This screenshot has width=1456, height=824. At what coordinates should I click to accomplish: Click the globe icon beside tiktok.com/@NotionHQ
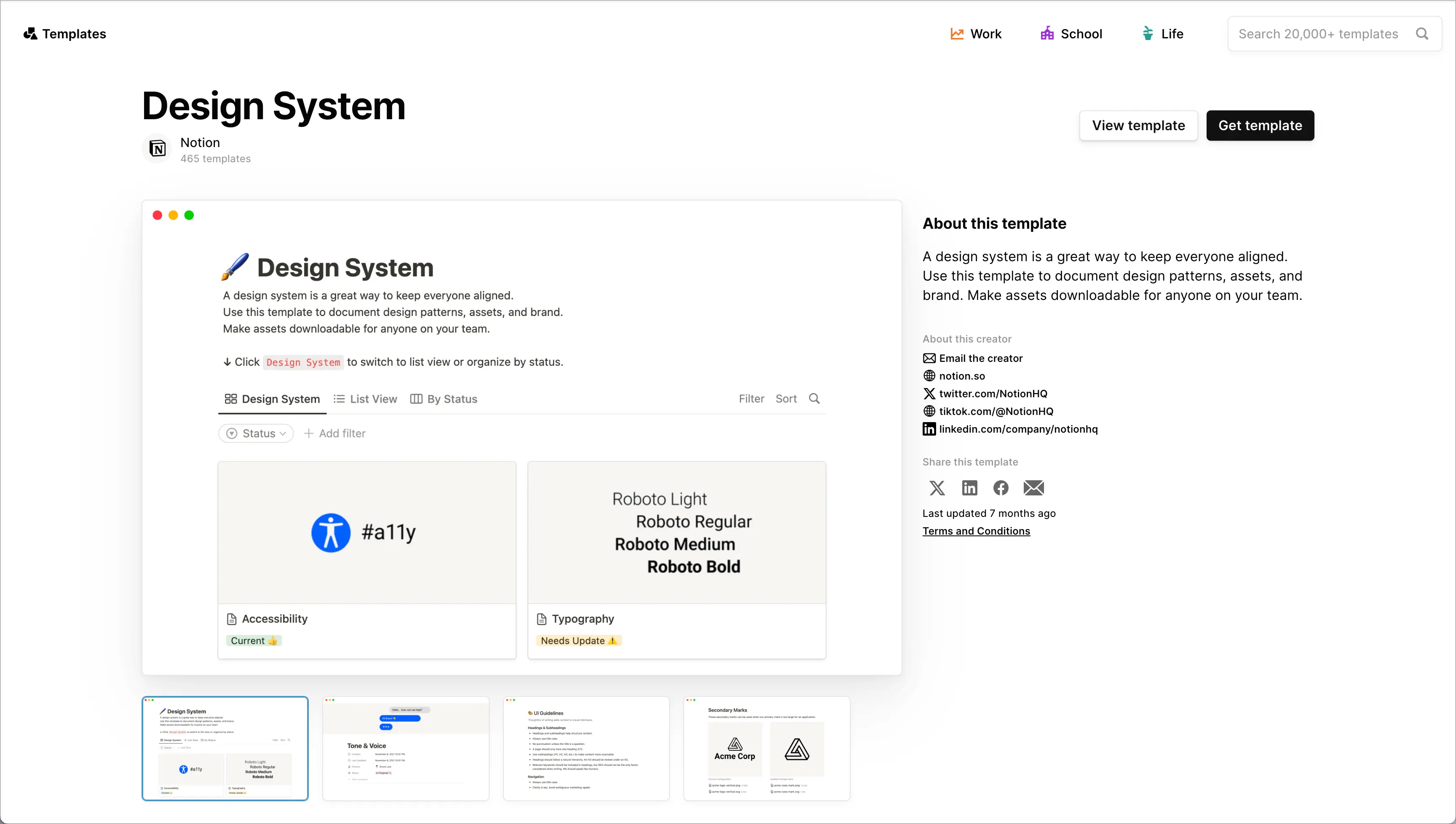tap(929, 411)
